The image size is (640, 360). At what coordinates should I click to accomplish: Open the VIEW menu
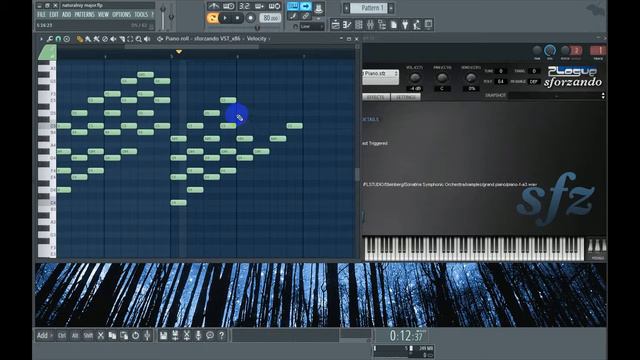(103, 15)
